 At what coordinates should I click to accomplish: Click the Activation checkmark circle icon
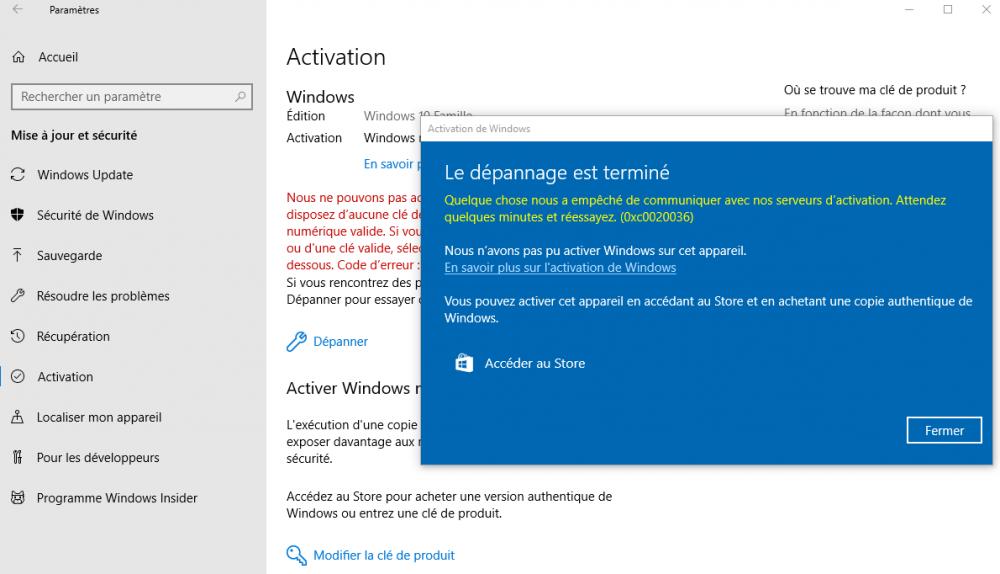click(x=18, y=376)
